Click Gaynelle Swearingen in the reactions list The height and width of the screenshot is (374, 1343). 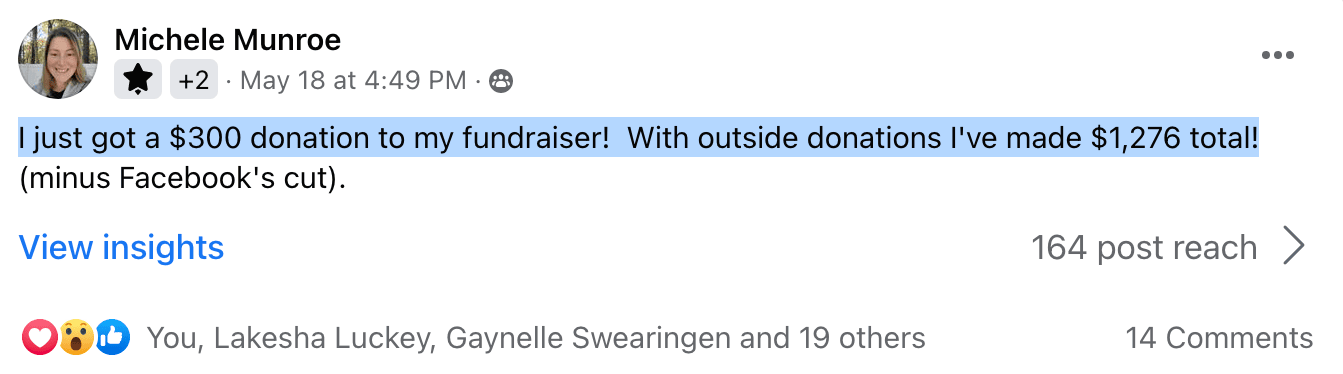coord(588,338)
